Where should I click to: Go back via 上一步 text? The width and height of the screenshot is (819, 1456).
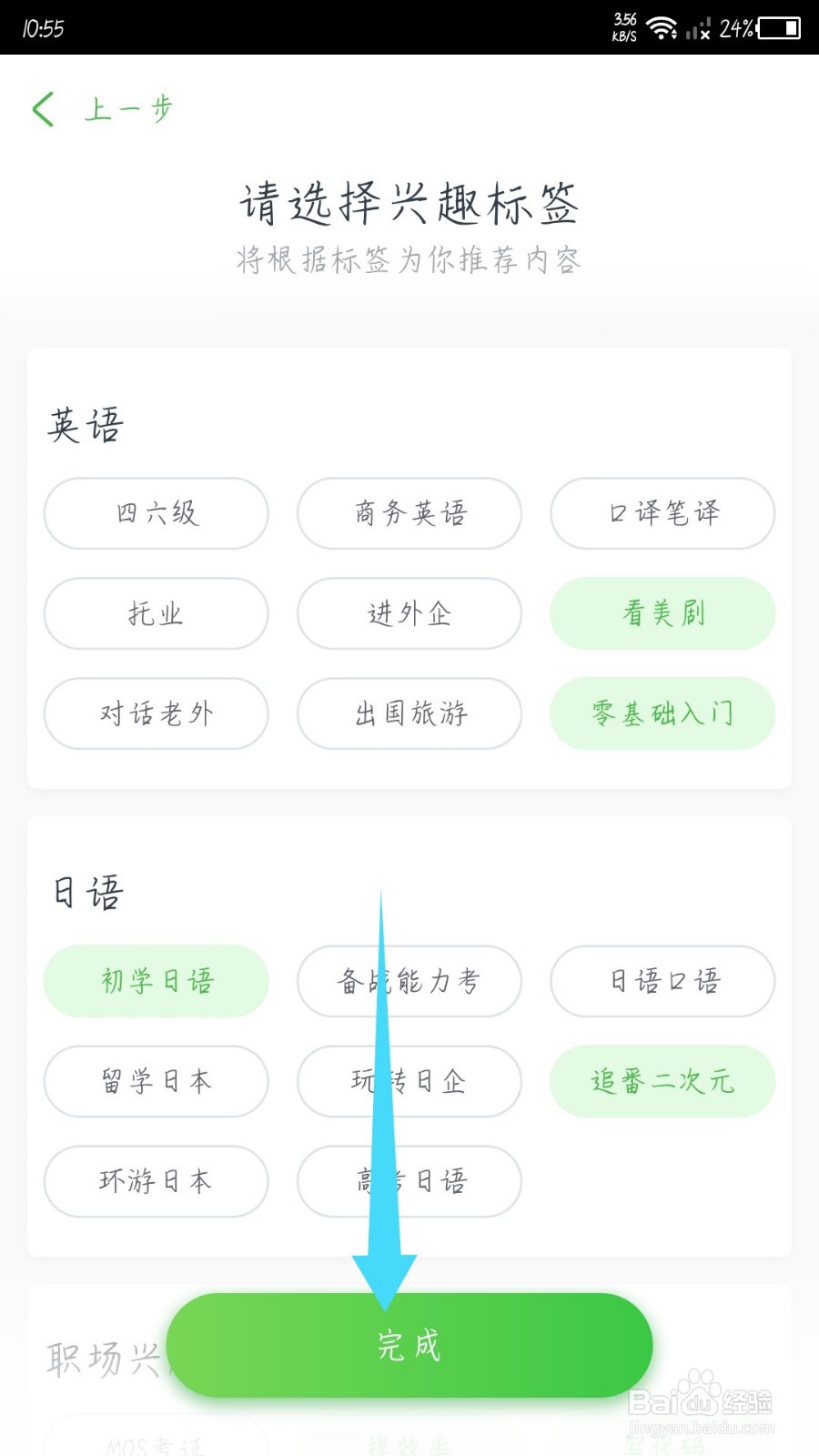(128, 109)
